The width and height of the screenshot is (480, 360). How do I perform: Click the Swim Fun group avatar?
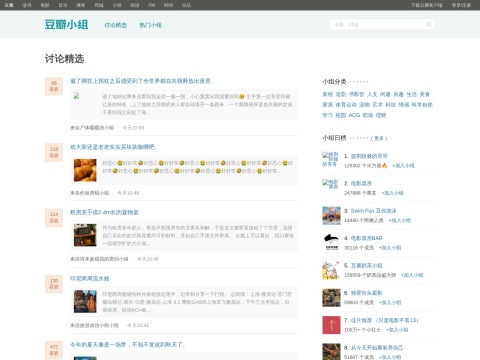coord(331,215)
